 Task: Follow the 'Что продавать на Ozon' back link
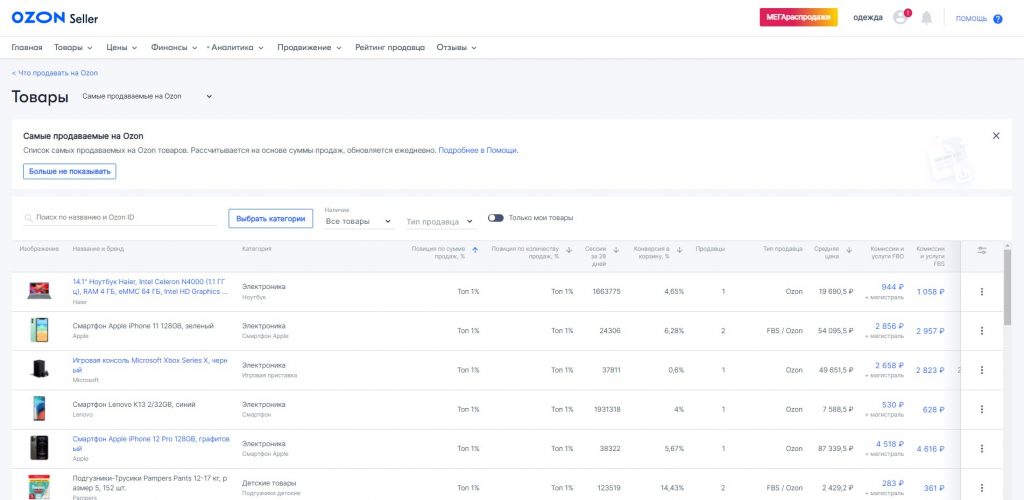click(55, 73)
